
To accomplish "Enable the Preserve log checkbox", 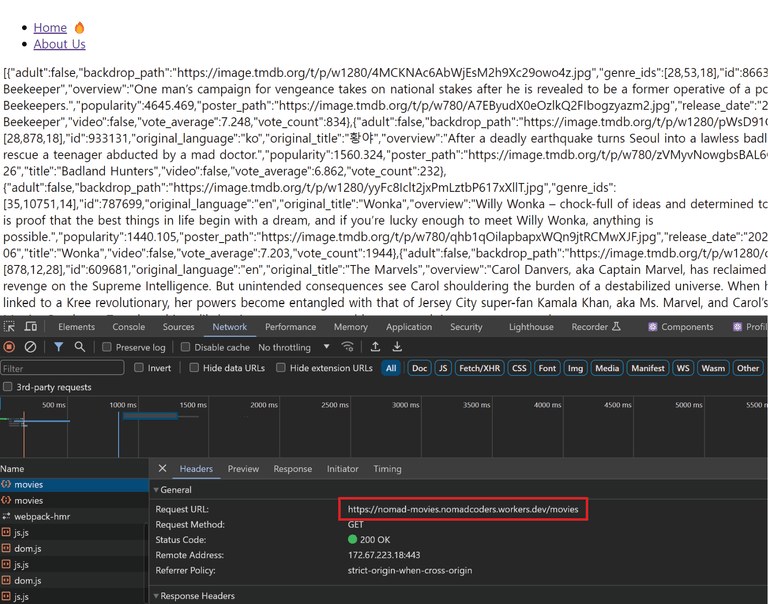I will pos(106,347).
